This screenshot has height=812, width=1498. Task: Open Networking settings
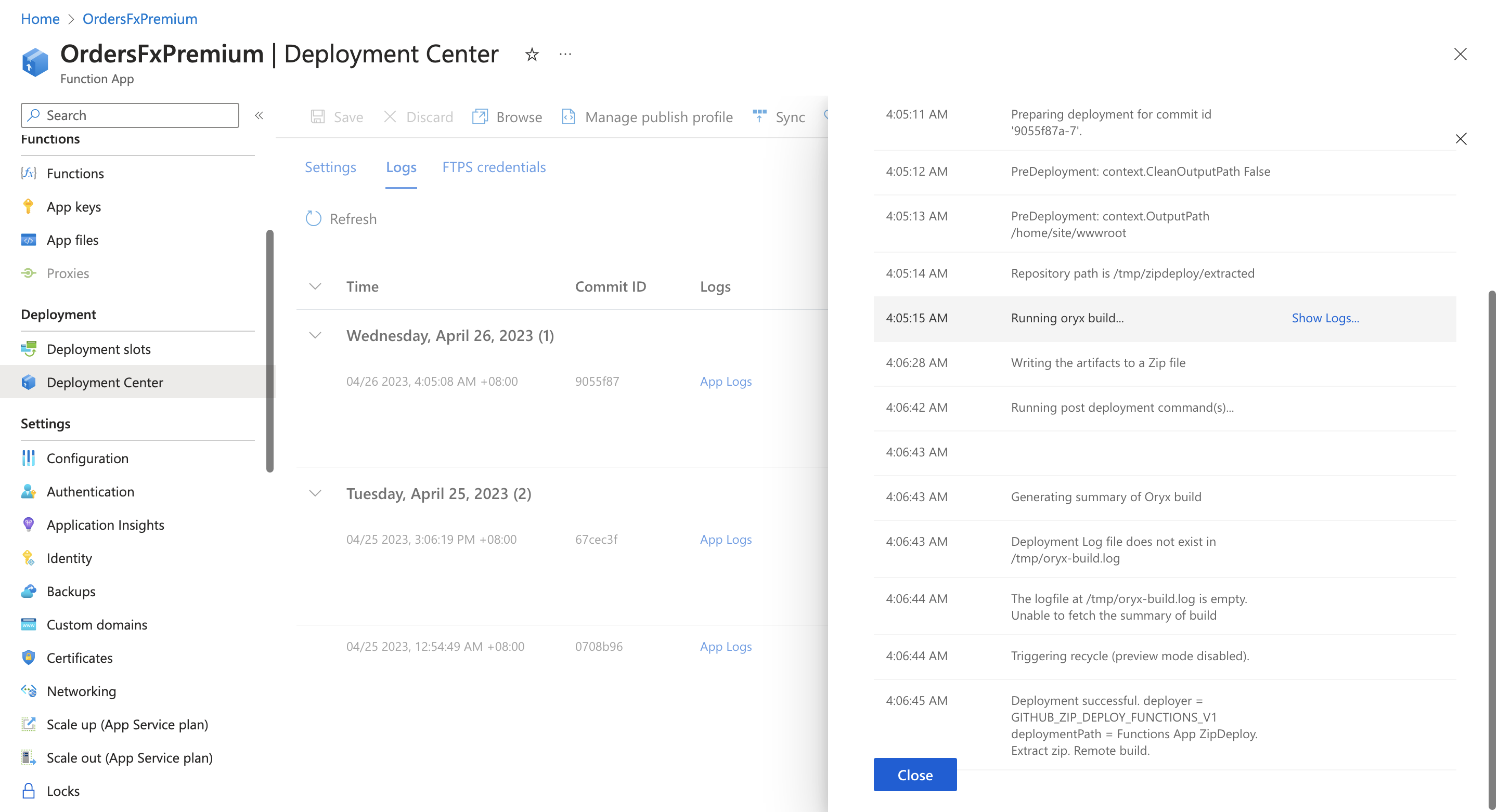(82, 691)
